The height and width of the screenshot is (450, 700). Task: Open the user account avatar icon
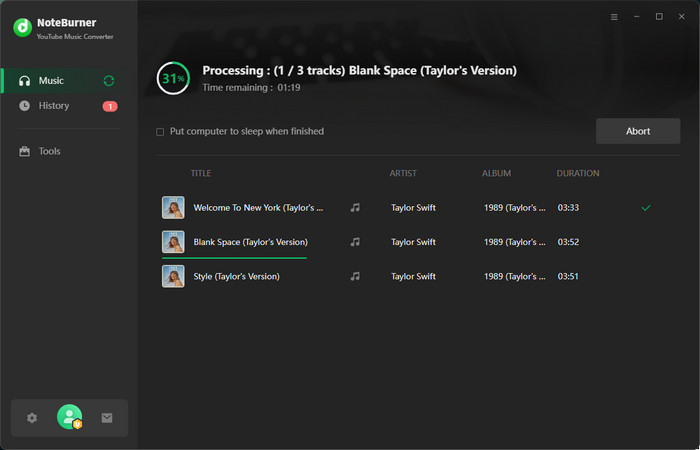pos(69,417)
